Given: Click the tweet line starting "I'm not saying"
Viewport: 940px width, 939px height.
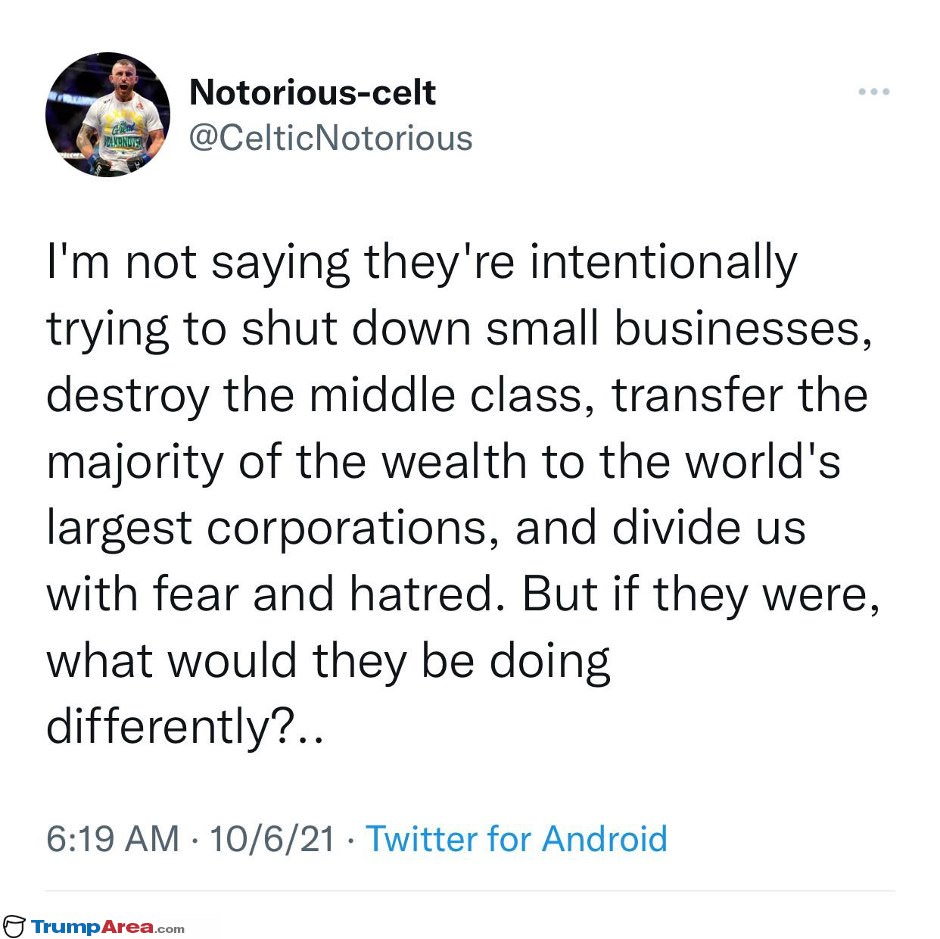Looking at the screenshot, I should coord(422,264).
